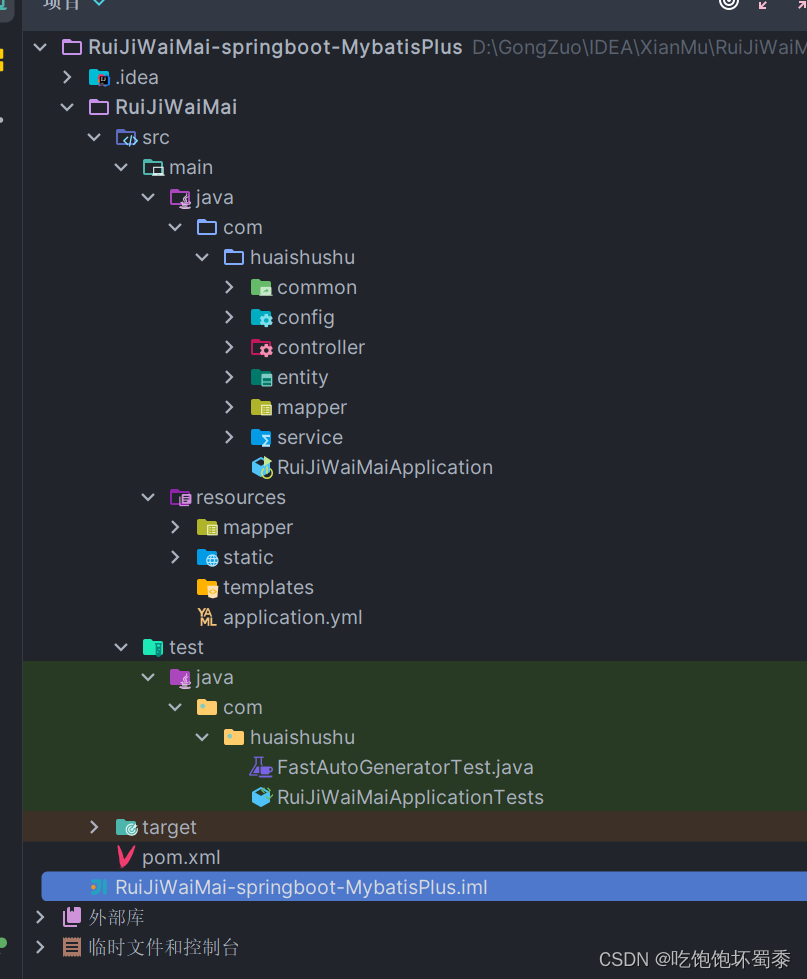Screen dimensions: 807x979
Task: Click the java source root icon under main
Action: coord(180,198)
